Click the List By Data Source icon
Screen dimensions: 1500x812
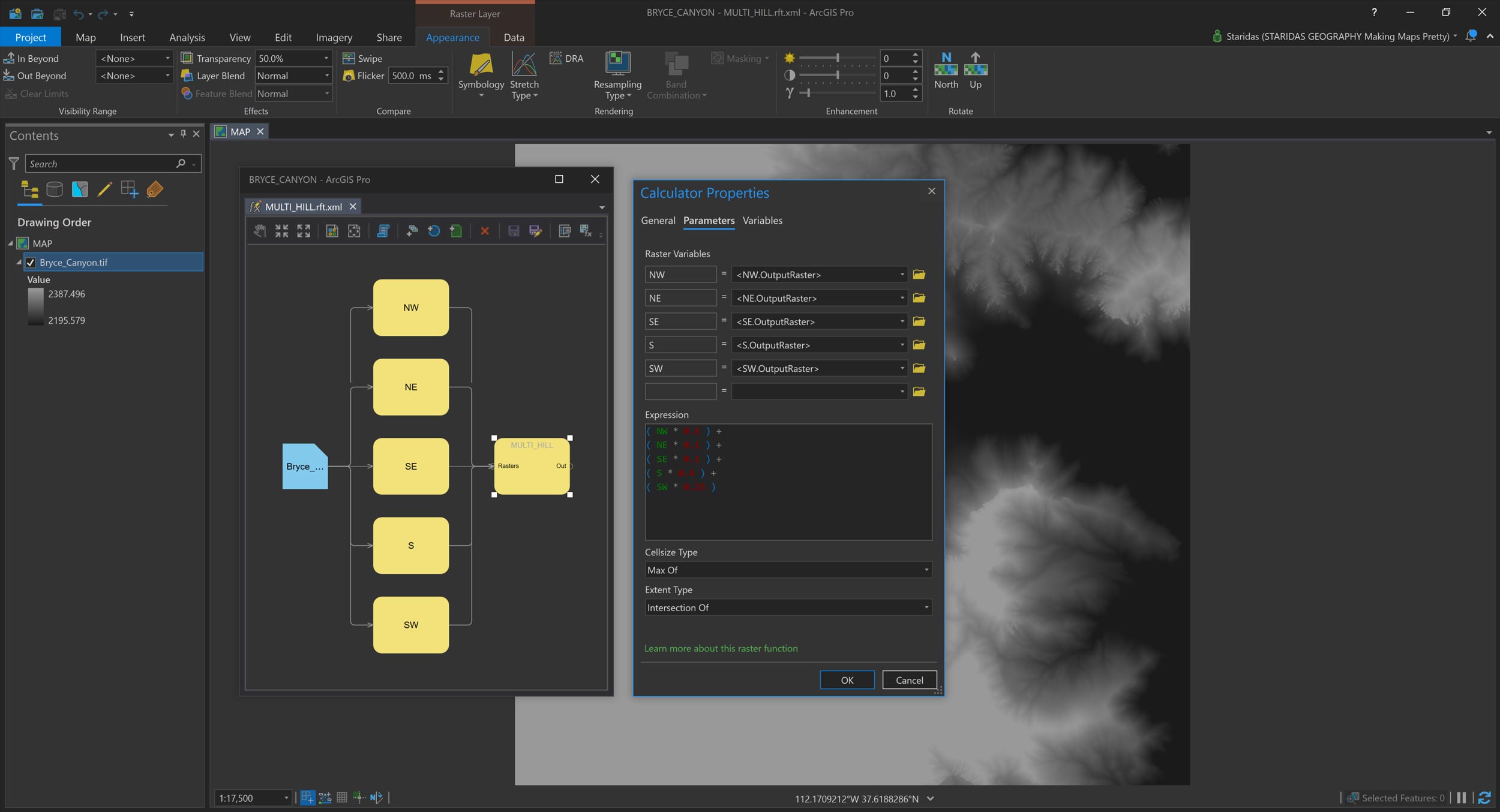(54, 190)
